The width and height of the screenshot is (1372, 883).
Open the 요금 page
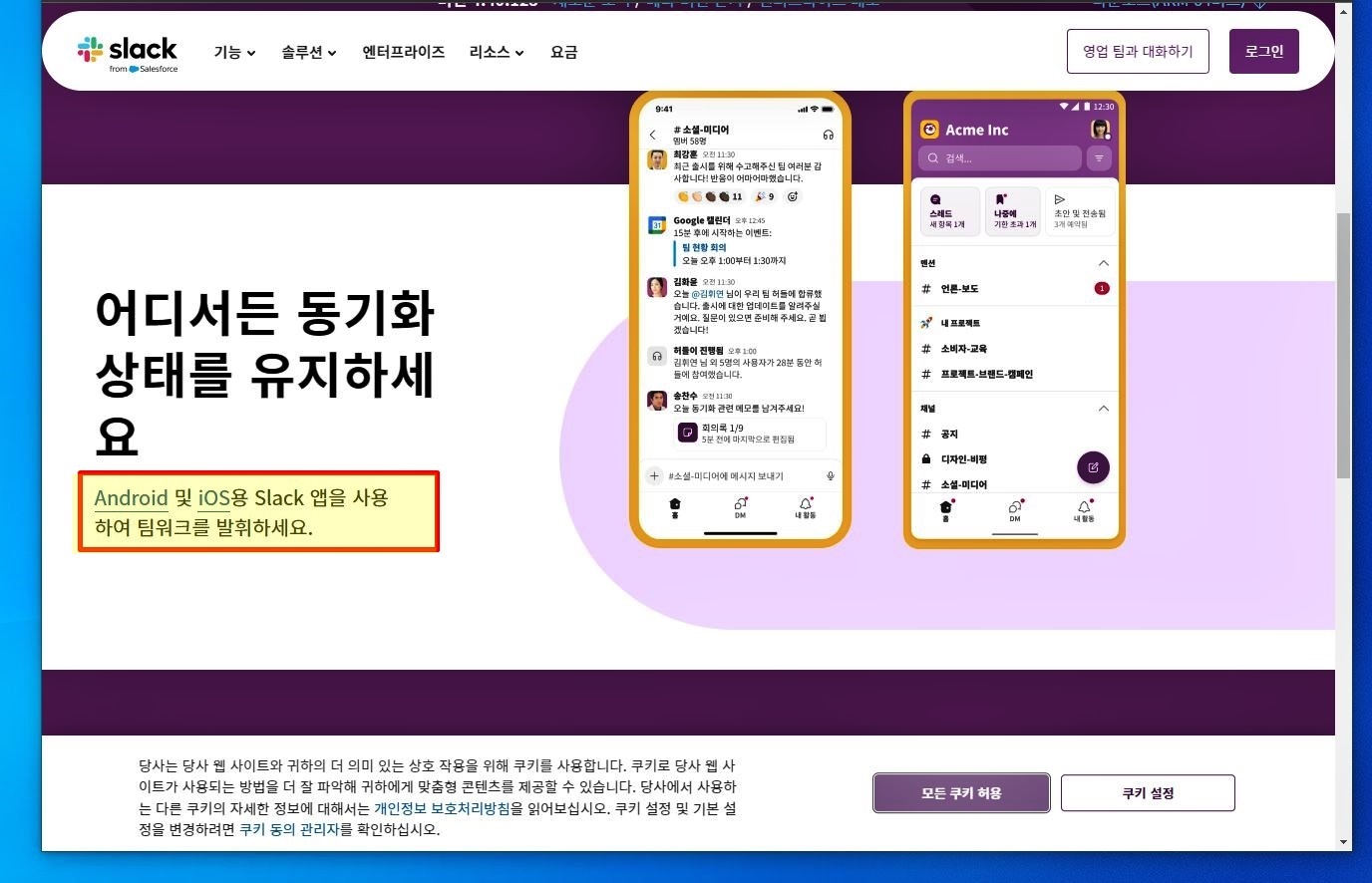564,52
